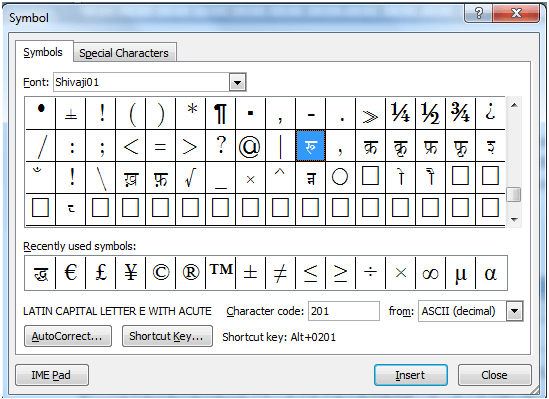
Task: Pick recently used alpha symbol
Action: coord(491,273)
